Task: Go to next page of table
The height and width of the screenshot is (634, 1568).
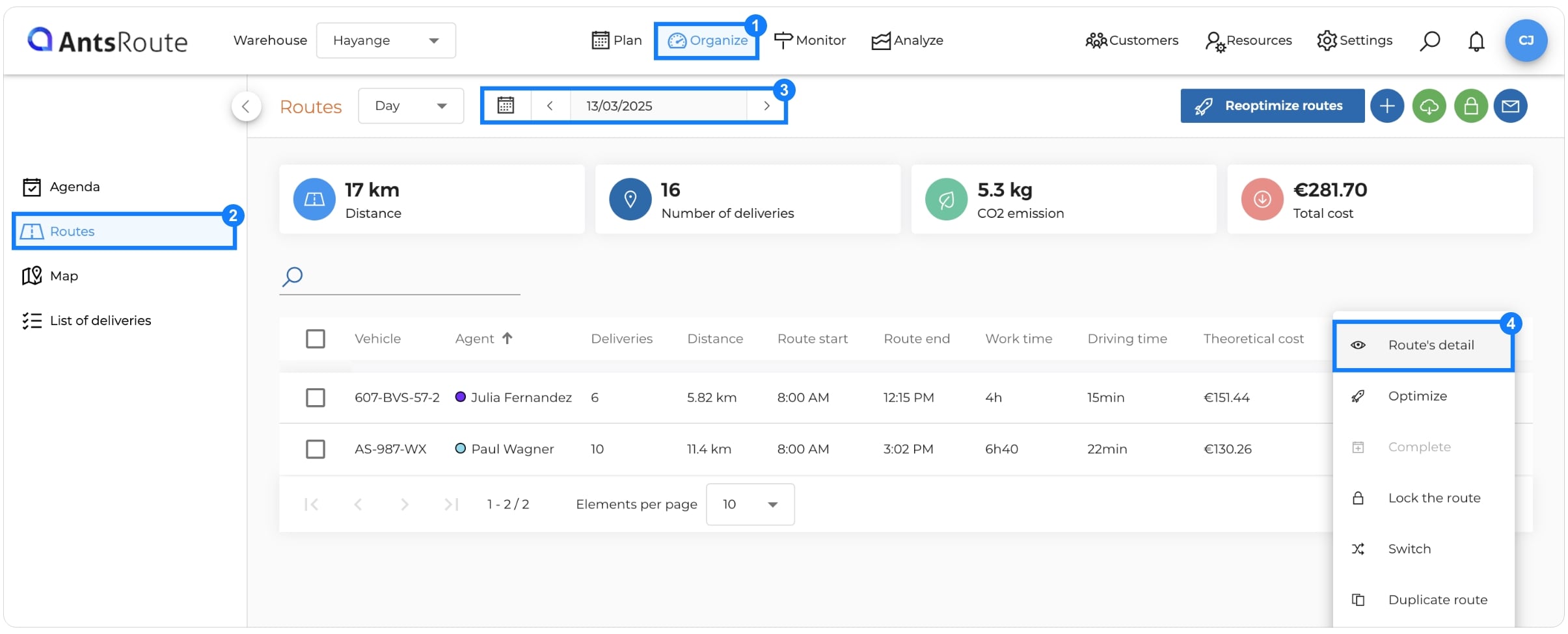Action: (x=405, y=505)
